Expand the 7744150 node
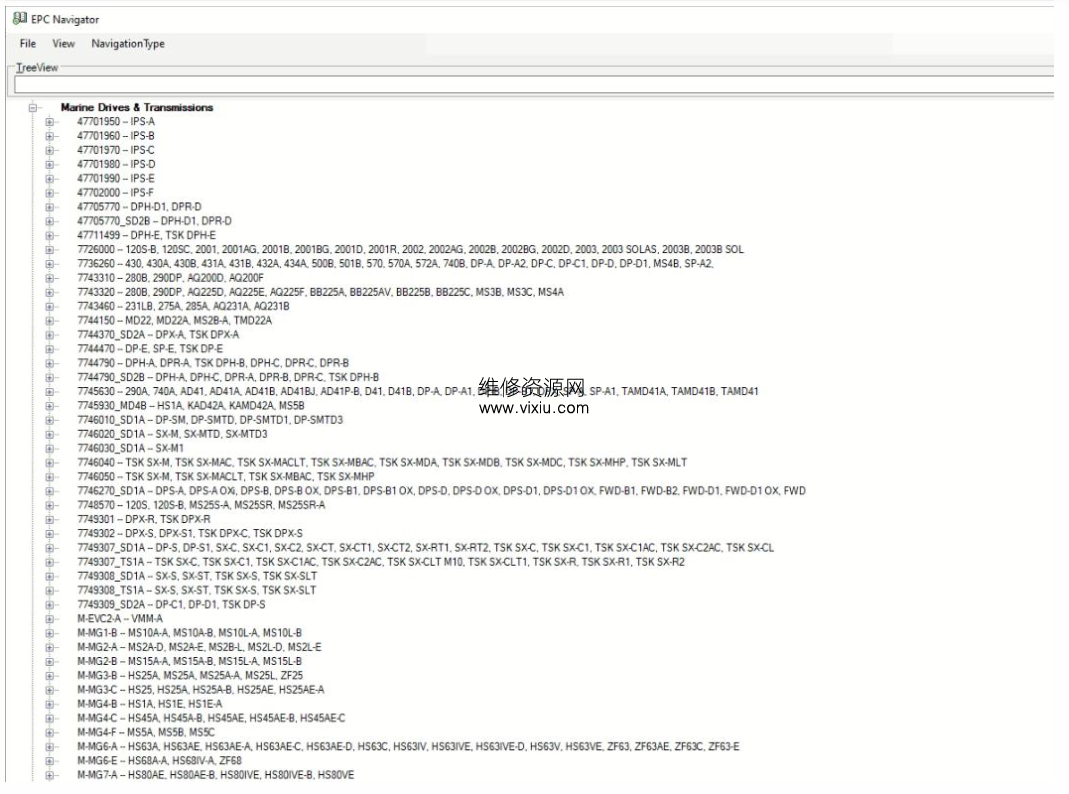 point(49,321)
